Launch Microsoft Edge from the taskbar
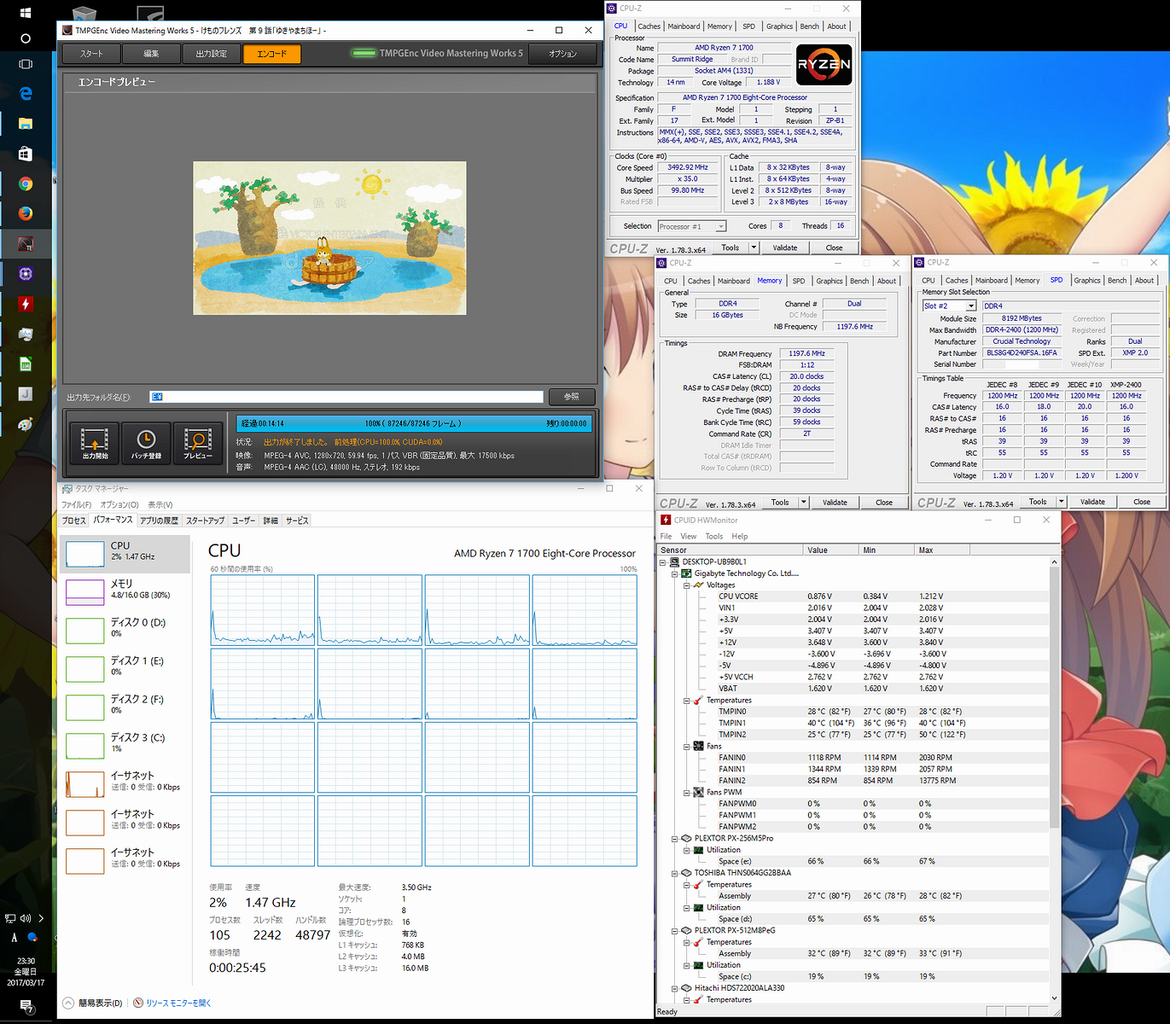 [25, 93]
